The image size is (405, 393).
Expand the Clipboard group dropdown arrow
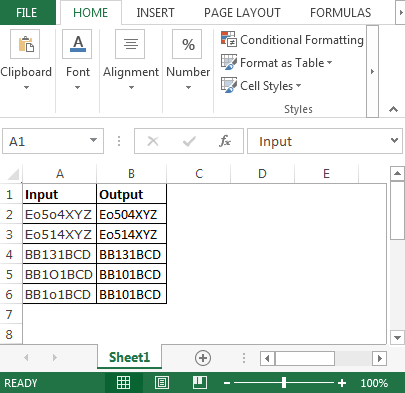(26, 88)
